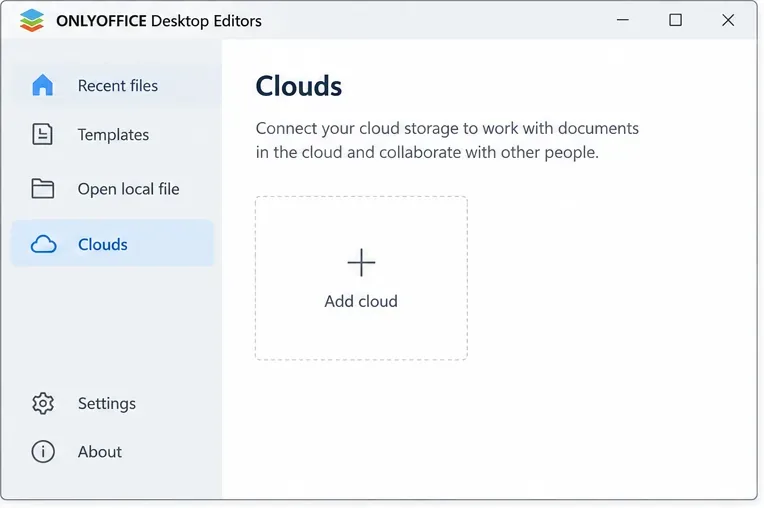Click the cloud icon in the sidebar

43,244
